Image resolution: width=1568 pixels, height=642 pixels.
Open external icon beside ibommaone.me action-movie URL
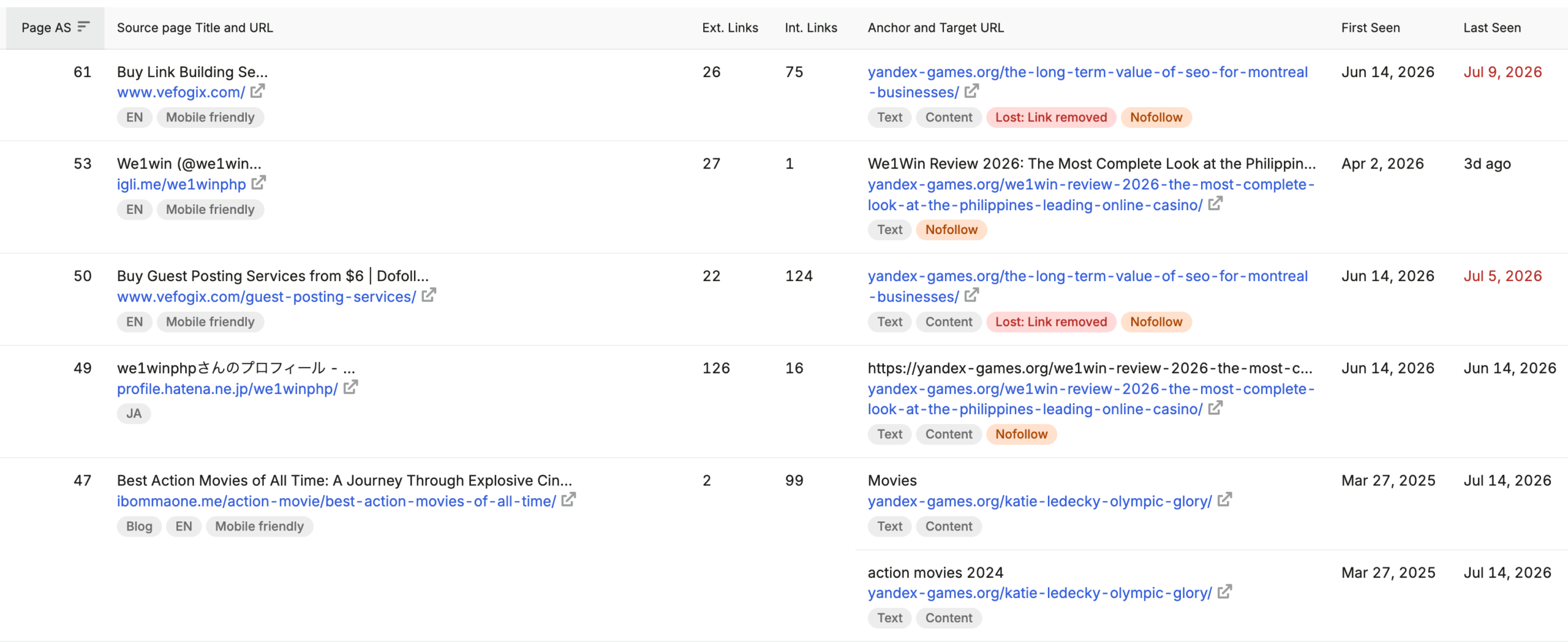(569, 500)
